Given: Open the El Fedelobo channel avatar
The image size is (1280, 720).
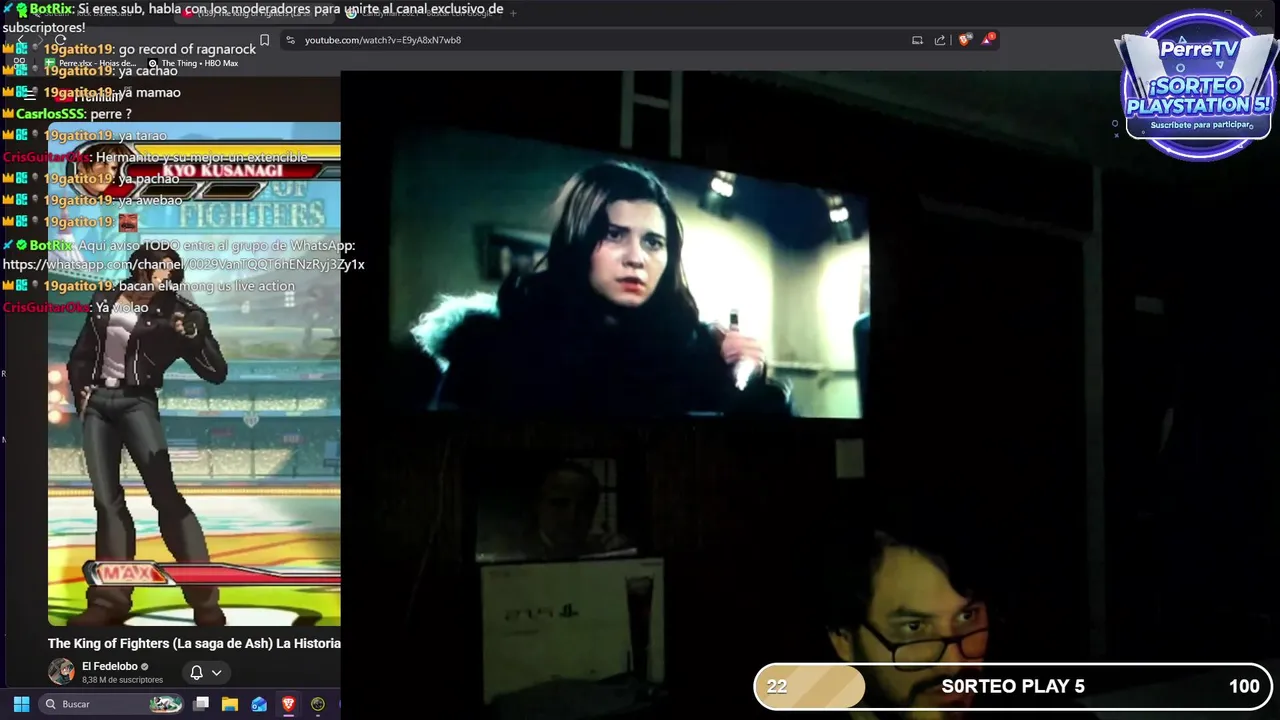Looking at the screenshot, I should [x=61, y=672].
